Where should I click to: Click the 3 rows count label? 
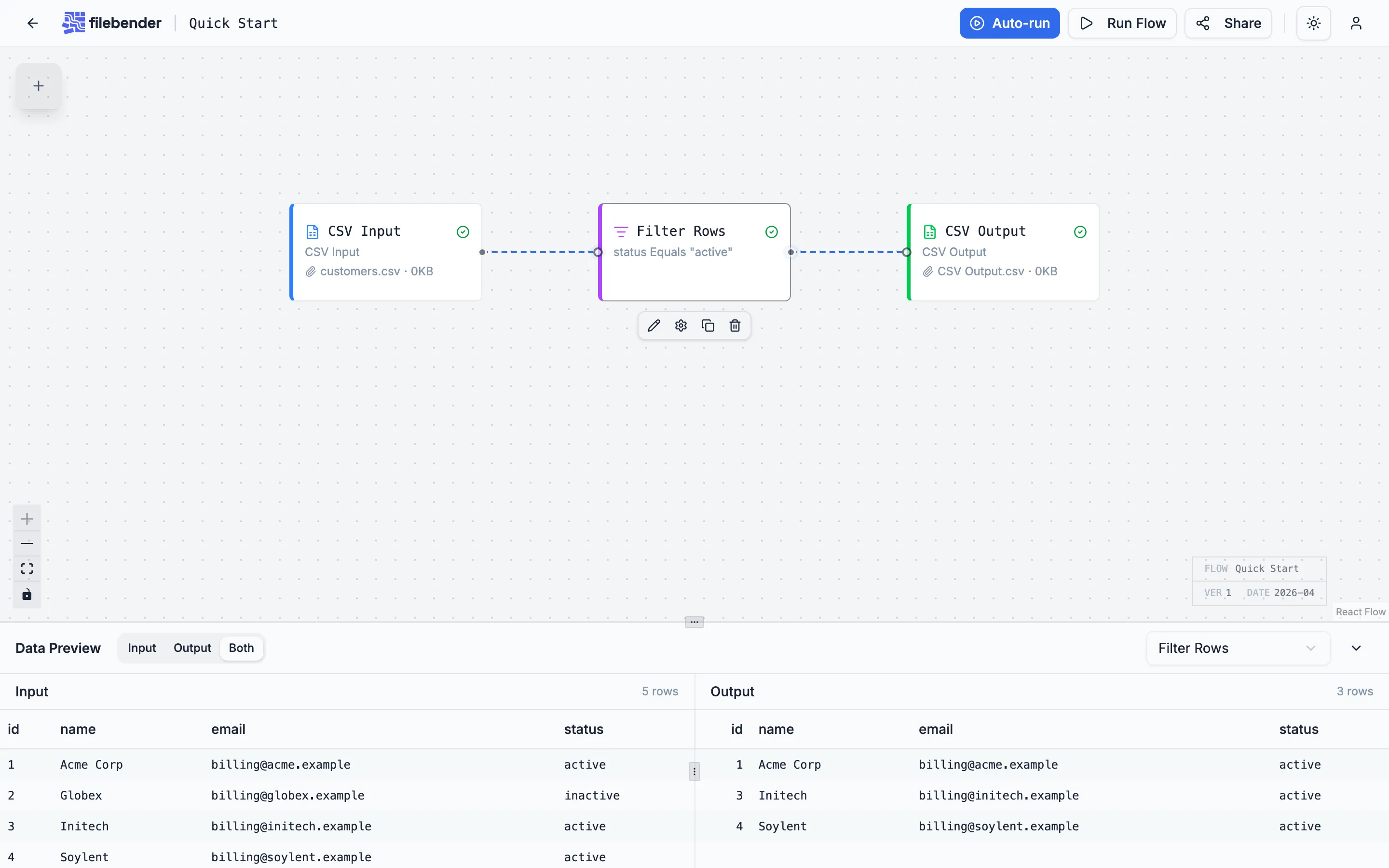point(1355,691)
